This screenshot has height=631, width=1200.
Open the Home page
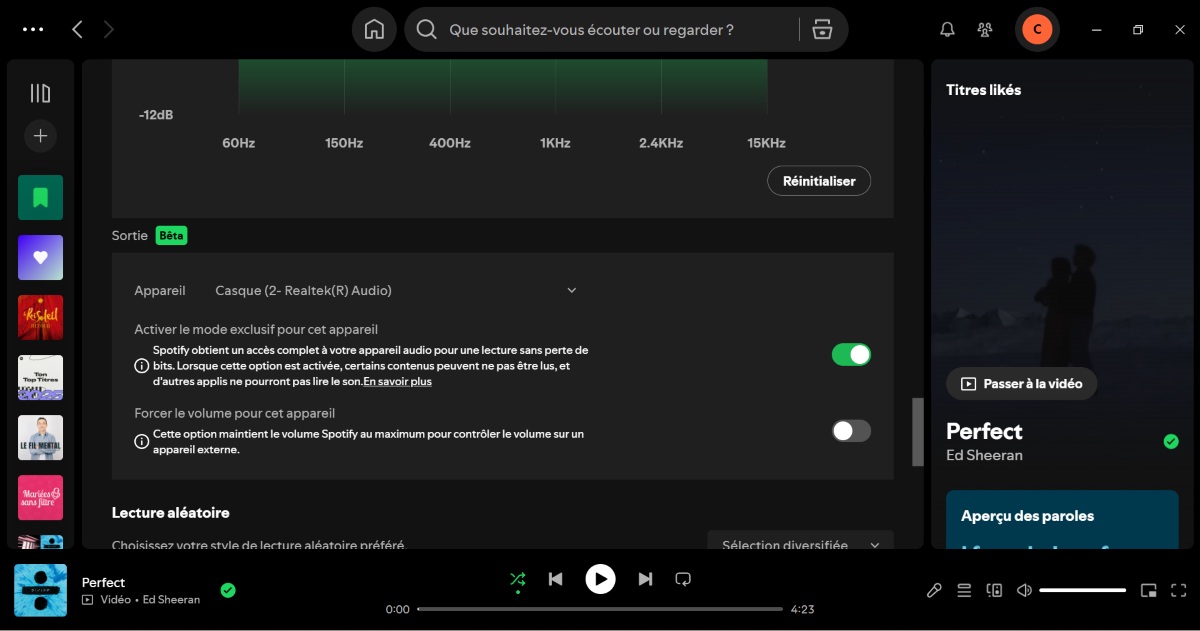pos(374,29)
